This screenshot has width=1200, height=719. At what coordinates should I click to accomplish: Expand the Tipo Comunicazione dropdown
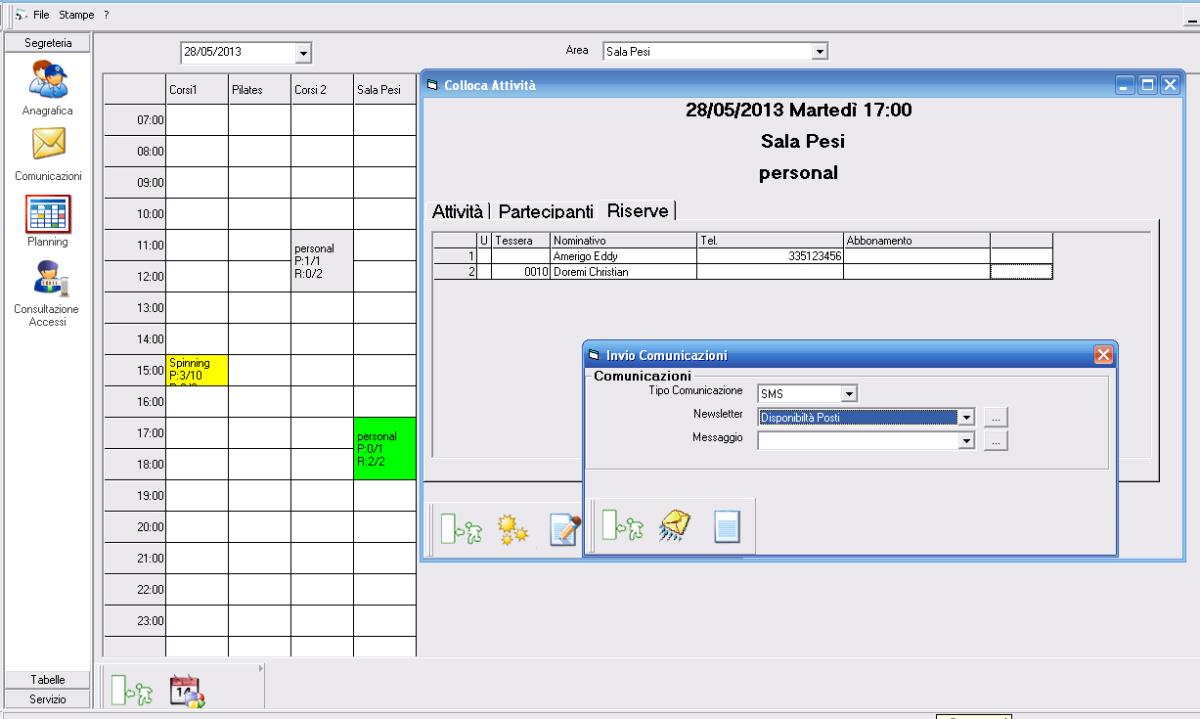pyautogui.click(x=849, y=394)
